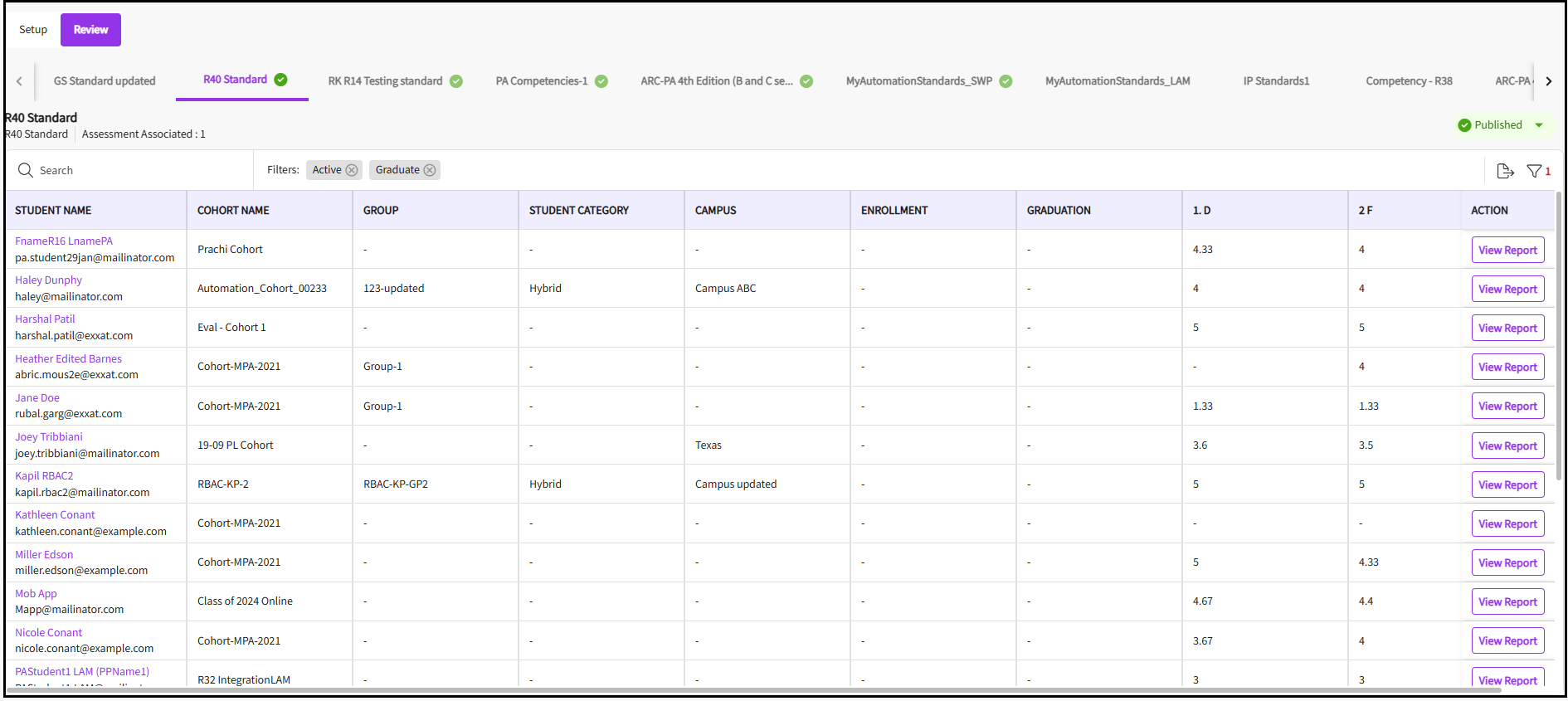1568x701 pixels.
Task: Click green check beside R40 Standard tab
Action: pos(281,80)
